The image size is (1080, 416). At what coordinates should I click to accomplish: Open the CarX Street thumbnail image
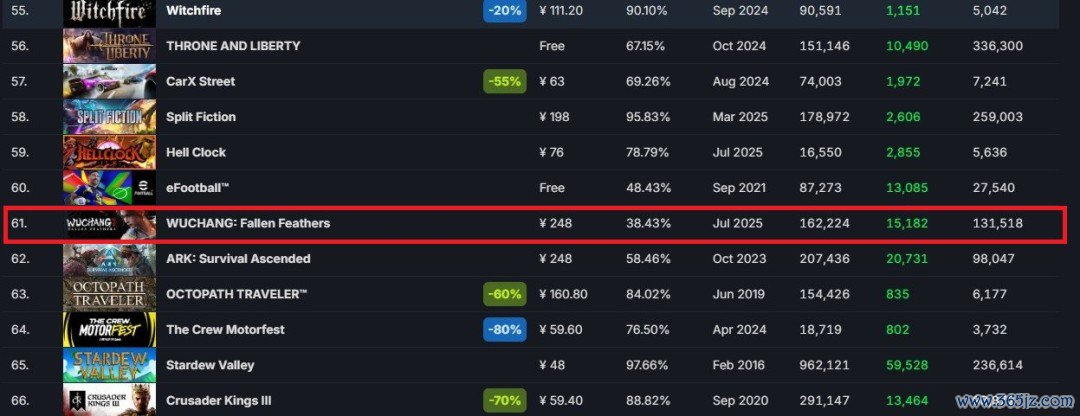click(x=110, y=81)
